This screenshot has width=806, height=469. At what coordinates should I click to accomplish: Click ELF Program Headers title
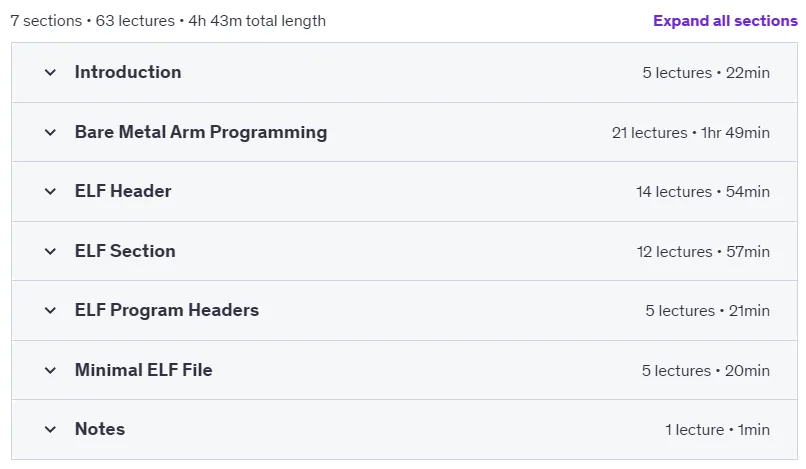167,311
